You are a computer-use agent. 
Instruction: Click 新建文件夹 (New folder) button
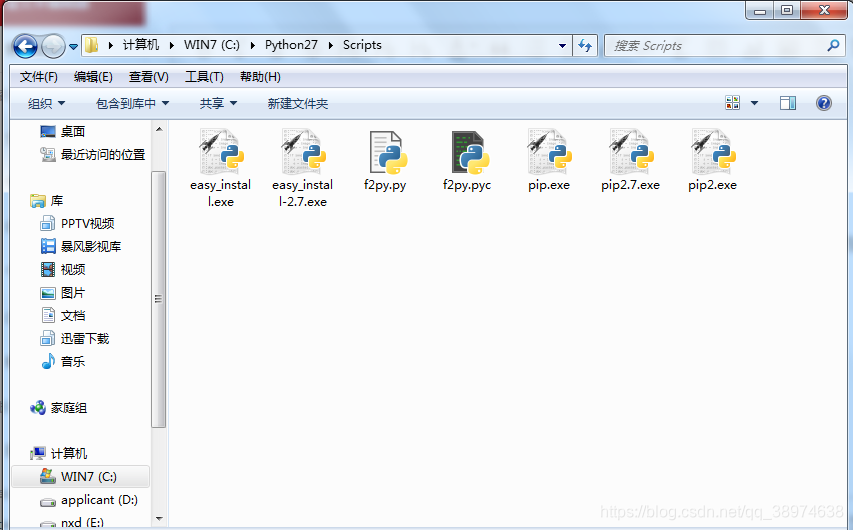[298, 103]
